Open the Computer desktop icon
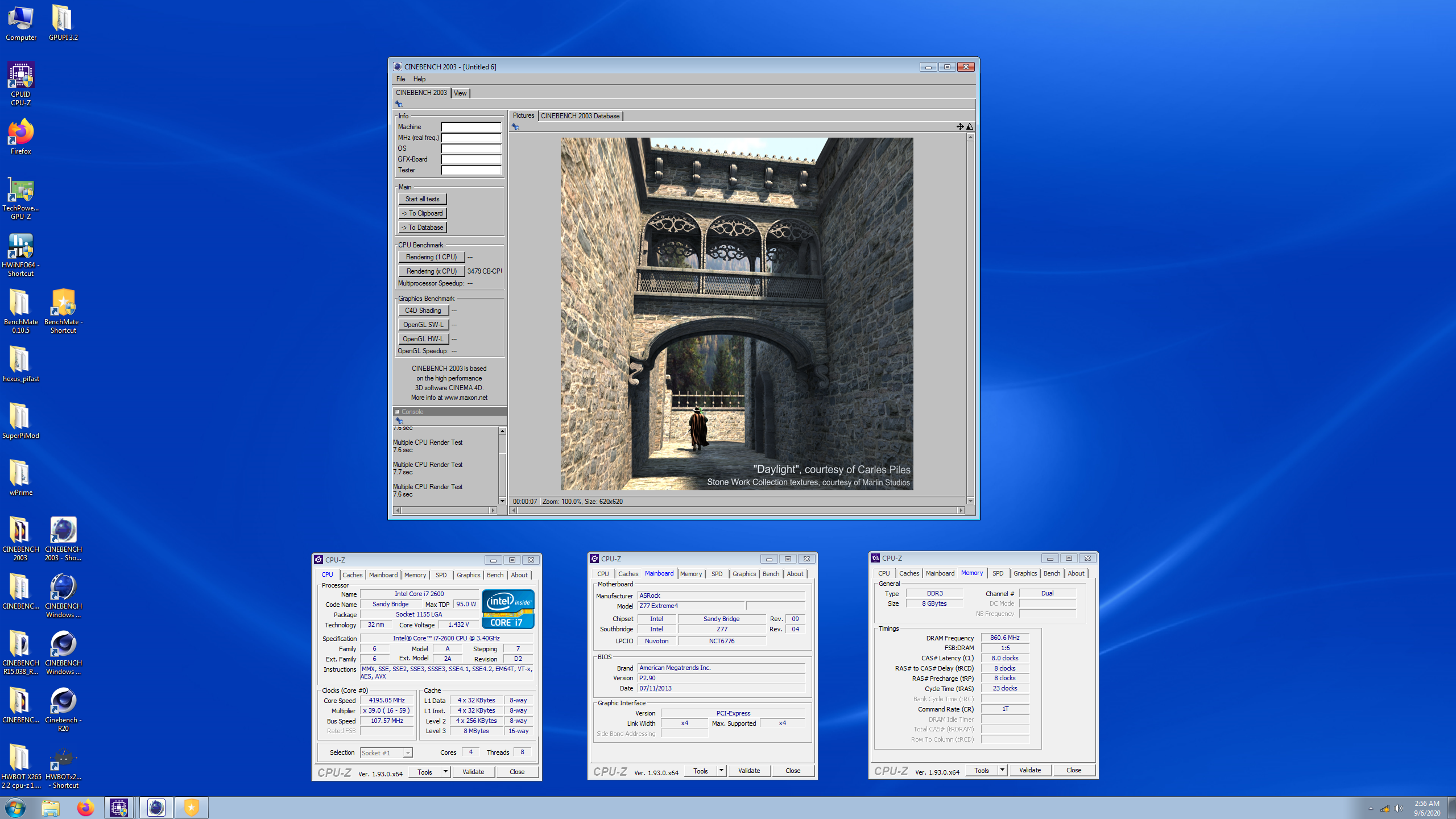1456x819 pixels. click(x=21, y=23)
